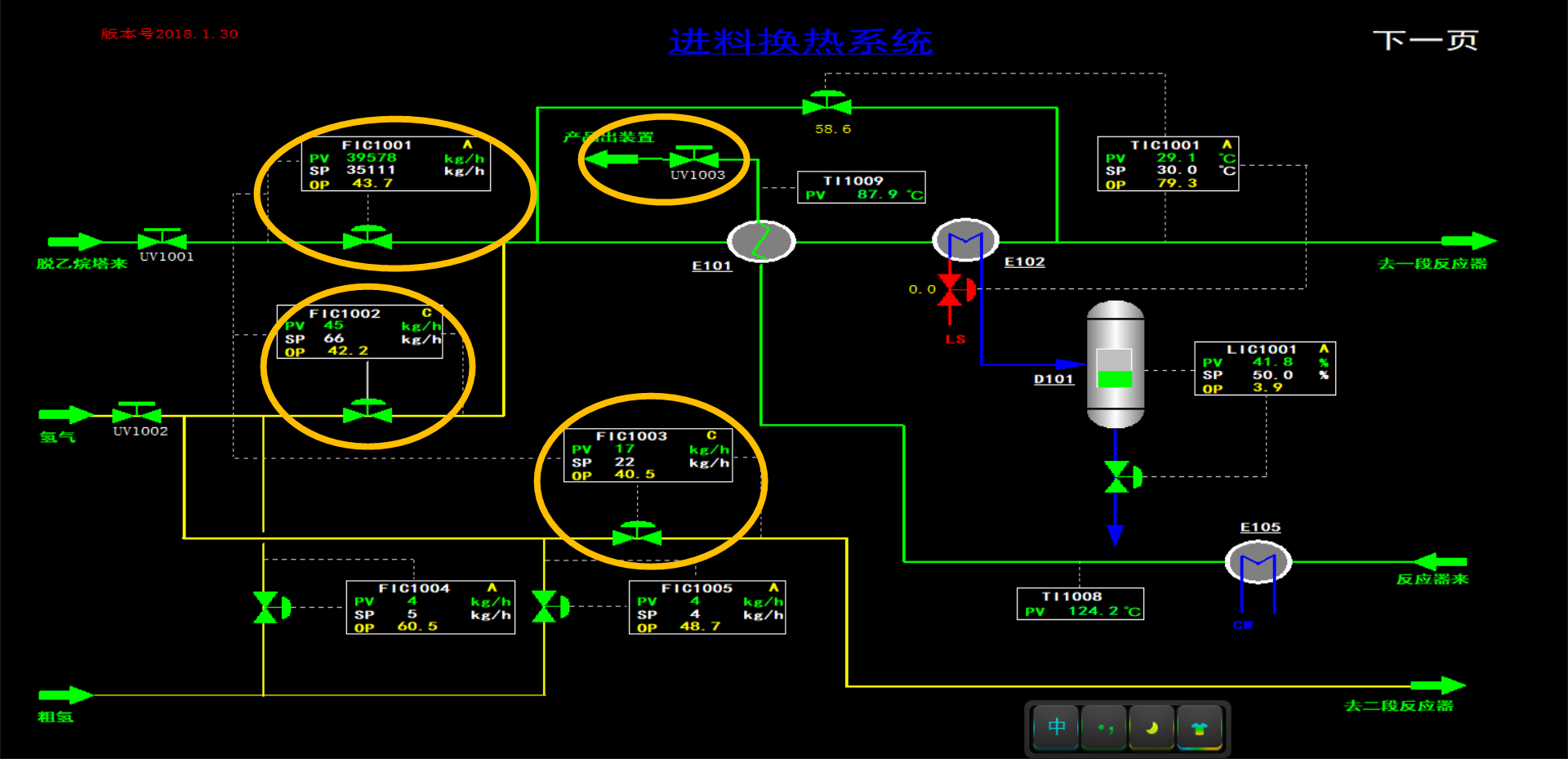Image resolution: width=1568 pixels, height=759 pixels.
Task: Click the 去二段反应器 outlet arrow
Action: [x=1439, y=685]
